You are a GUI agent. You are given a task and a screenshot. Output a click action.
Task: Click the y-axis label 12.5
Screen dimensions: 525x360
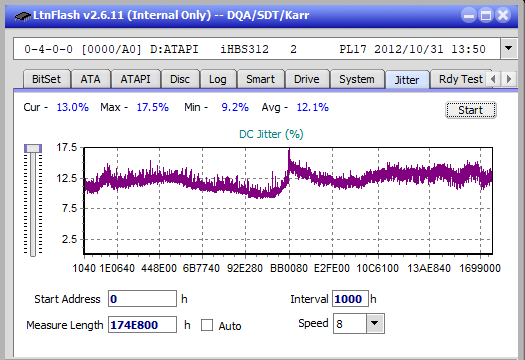coord(67,178)
